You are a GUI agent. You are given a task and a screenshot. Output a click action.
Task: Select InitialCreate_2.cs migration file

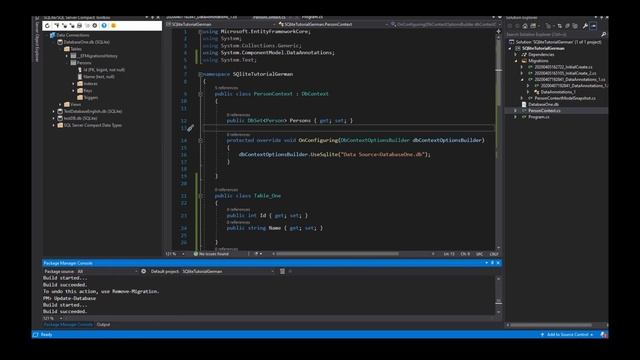pos(565,73)
